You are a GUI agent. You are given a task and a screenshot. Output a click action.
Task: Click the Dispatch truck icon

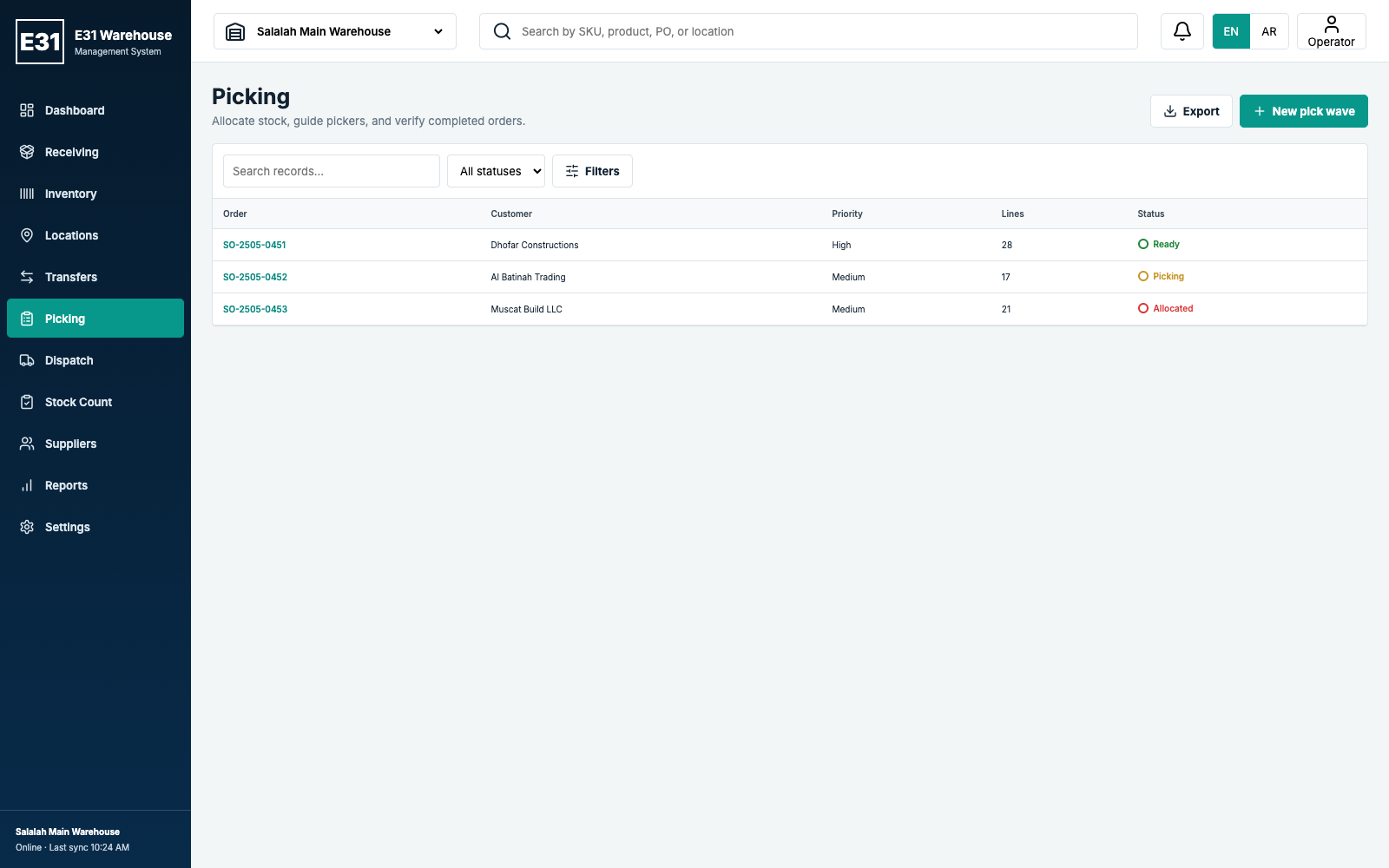pos(27,360)
